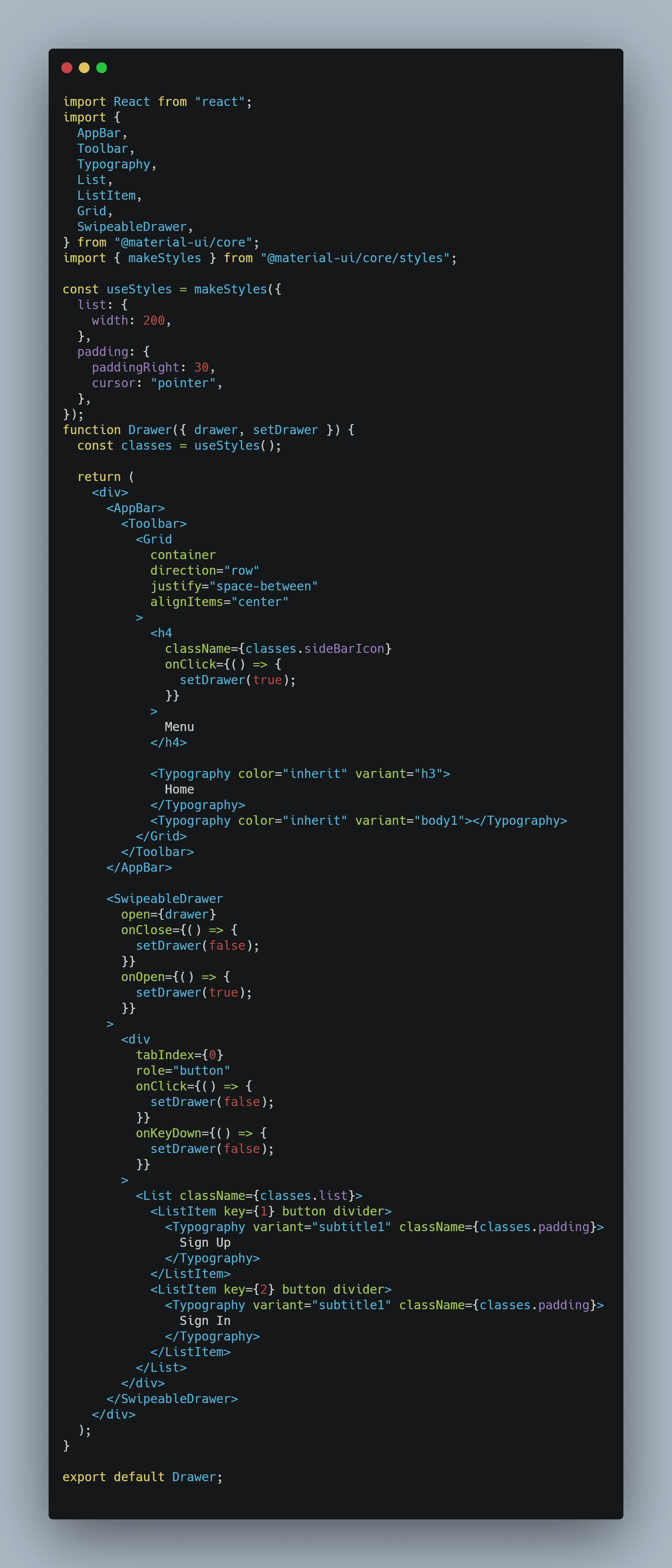Click the function Drawer declaration name
Screen dimensions: 672x1568
pyautogui.click(x=150, y=430)
